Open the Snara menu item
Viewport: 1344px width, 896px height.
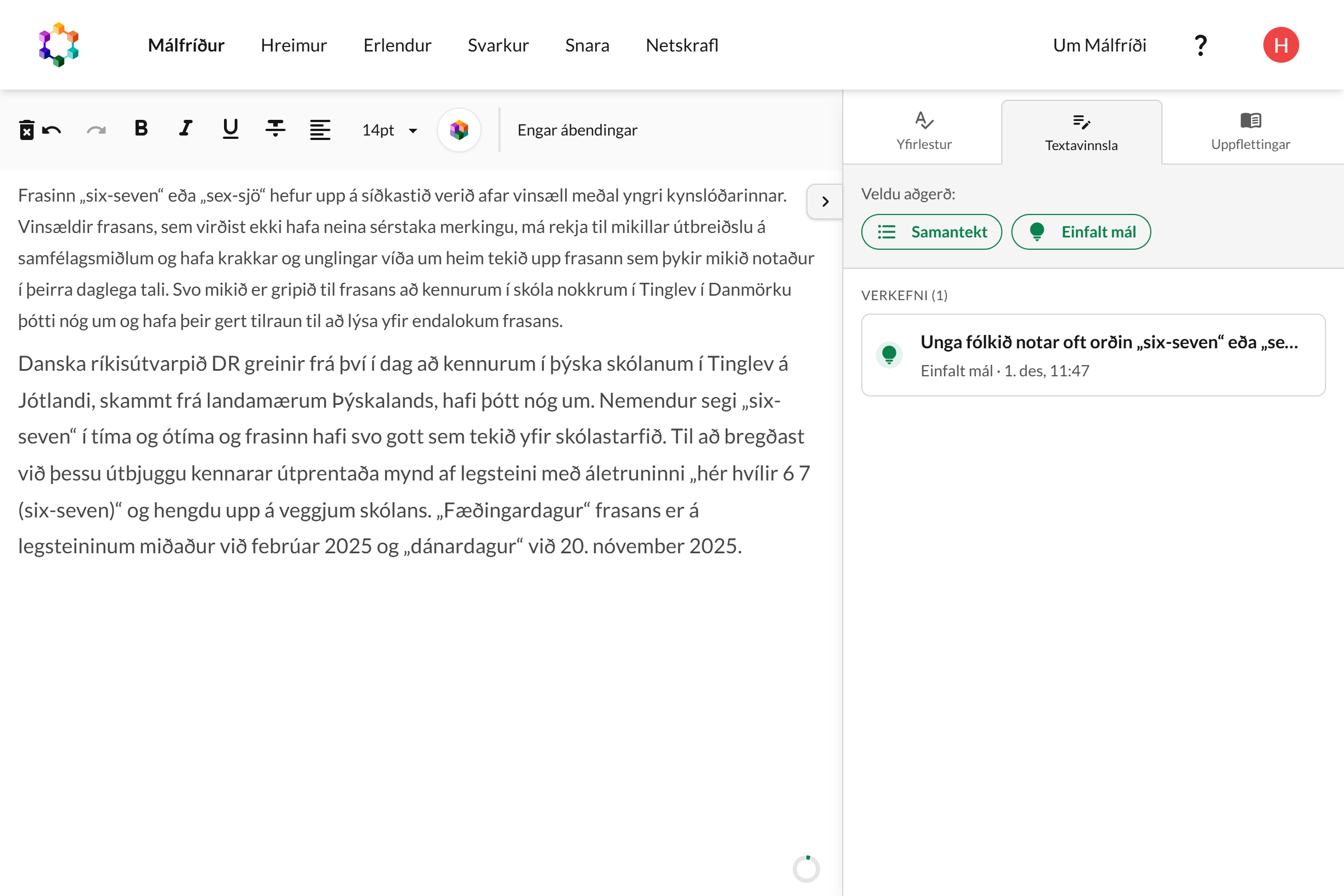587,45
